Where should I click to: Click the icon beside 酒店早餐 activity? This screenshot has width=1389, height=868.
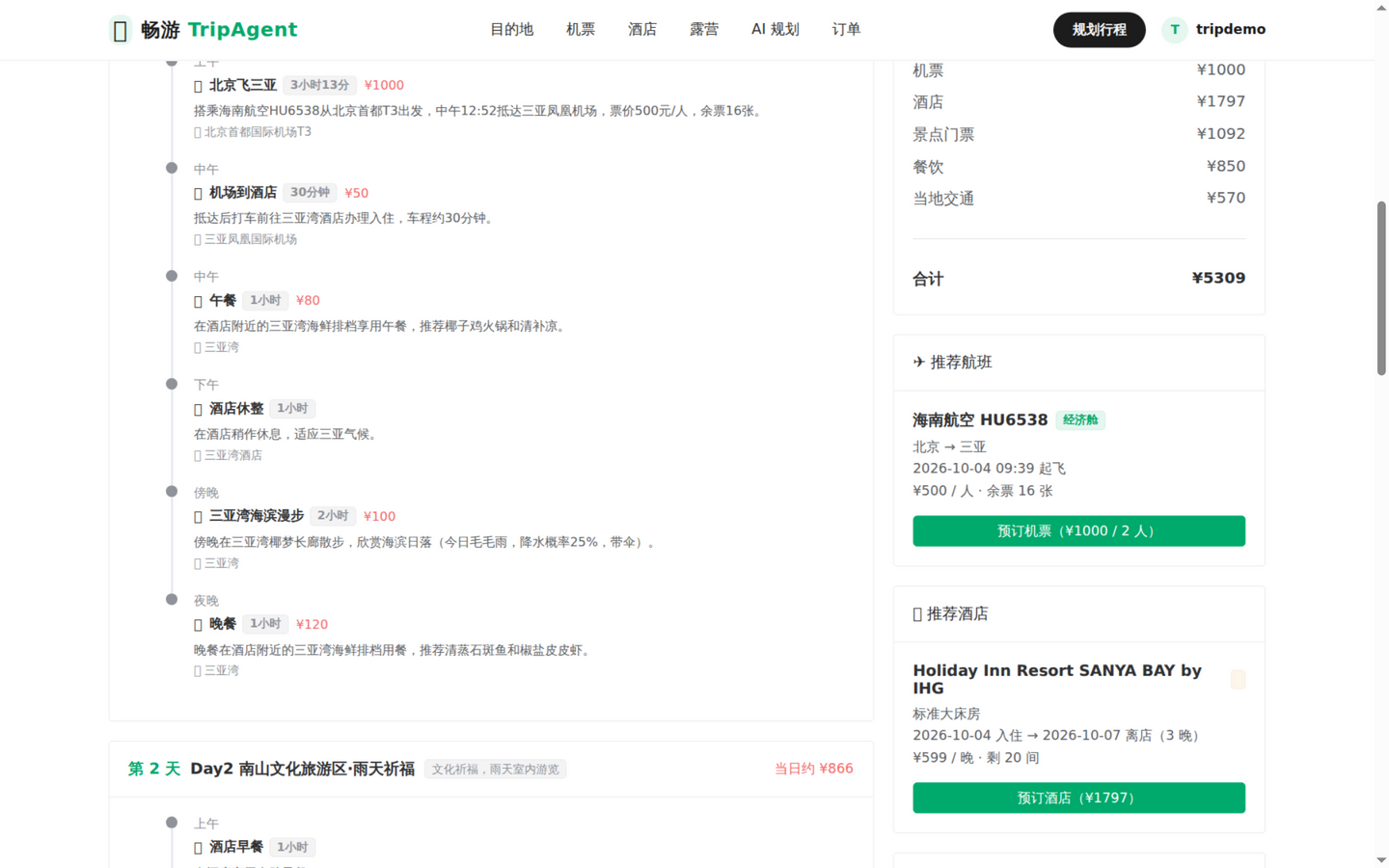(199, 848)
